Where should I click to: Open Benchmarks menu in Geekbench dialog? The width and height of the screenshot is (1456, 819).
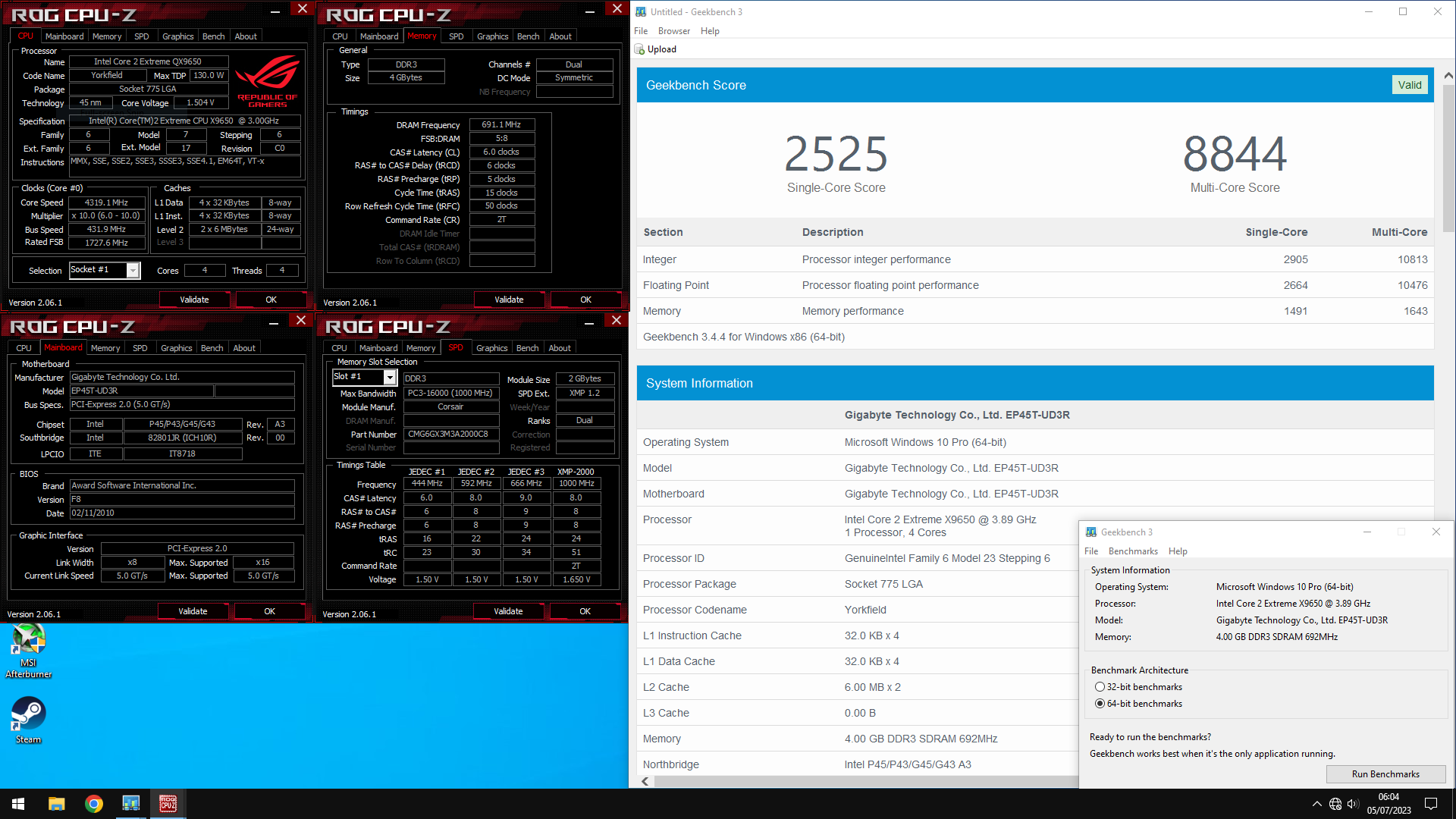1133,551
